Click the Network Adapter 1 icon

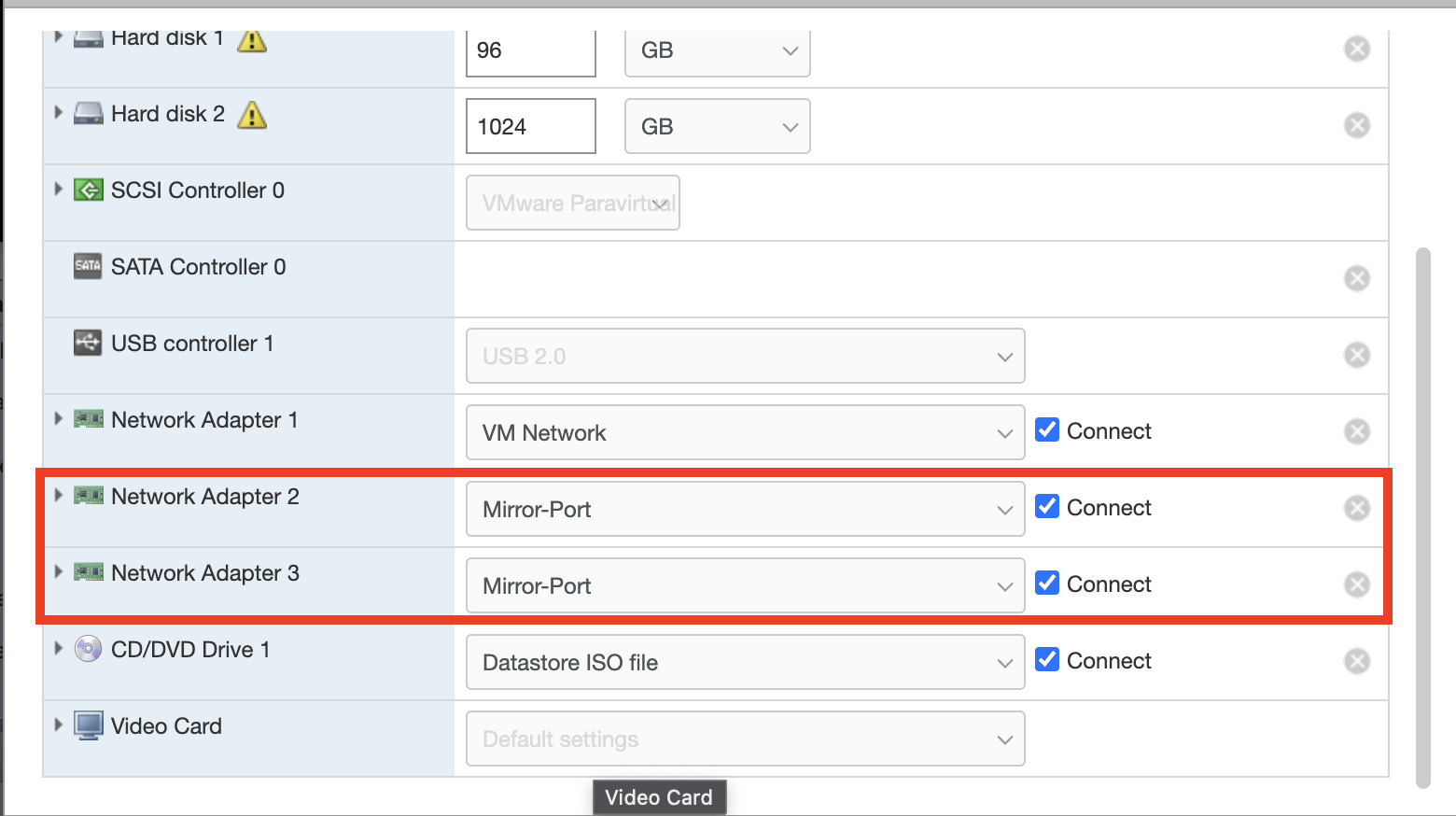(x=89, y=419)
